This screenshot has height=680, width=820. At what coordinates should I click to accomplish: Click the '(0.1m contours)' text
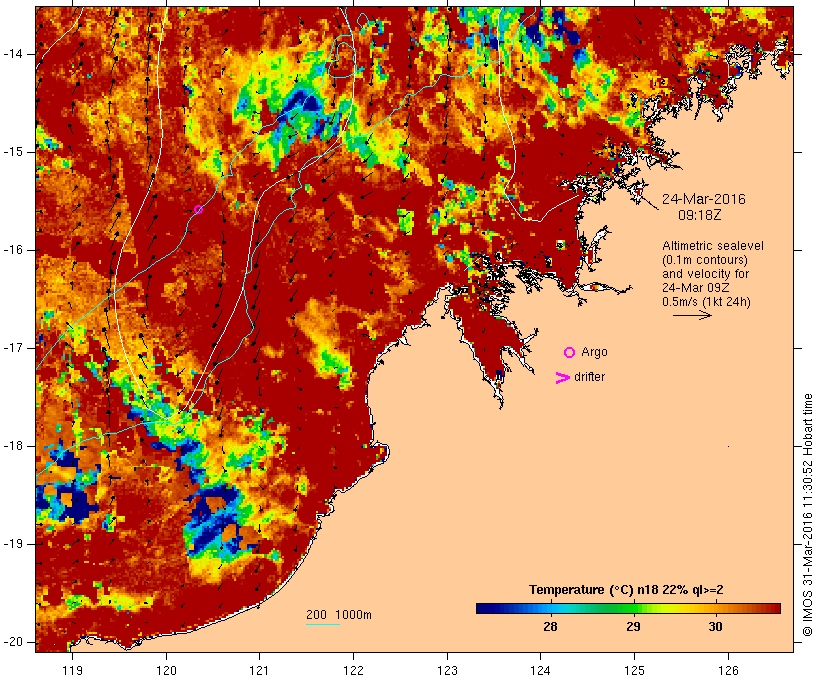coord(705,260)
